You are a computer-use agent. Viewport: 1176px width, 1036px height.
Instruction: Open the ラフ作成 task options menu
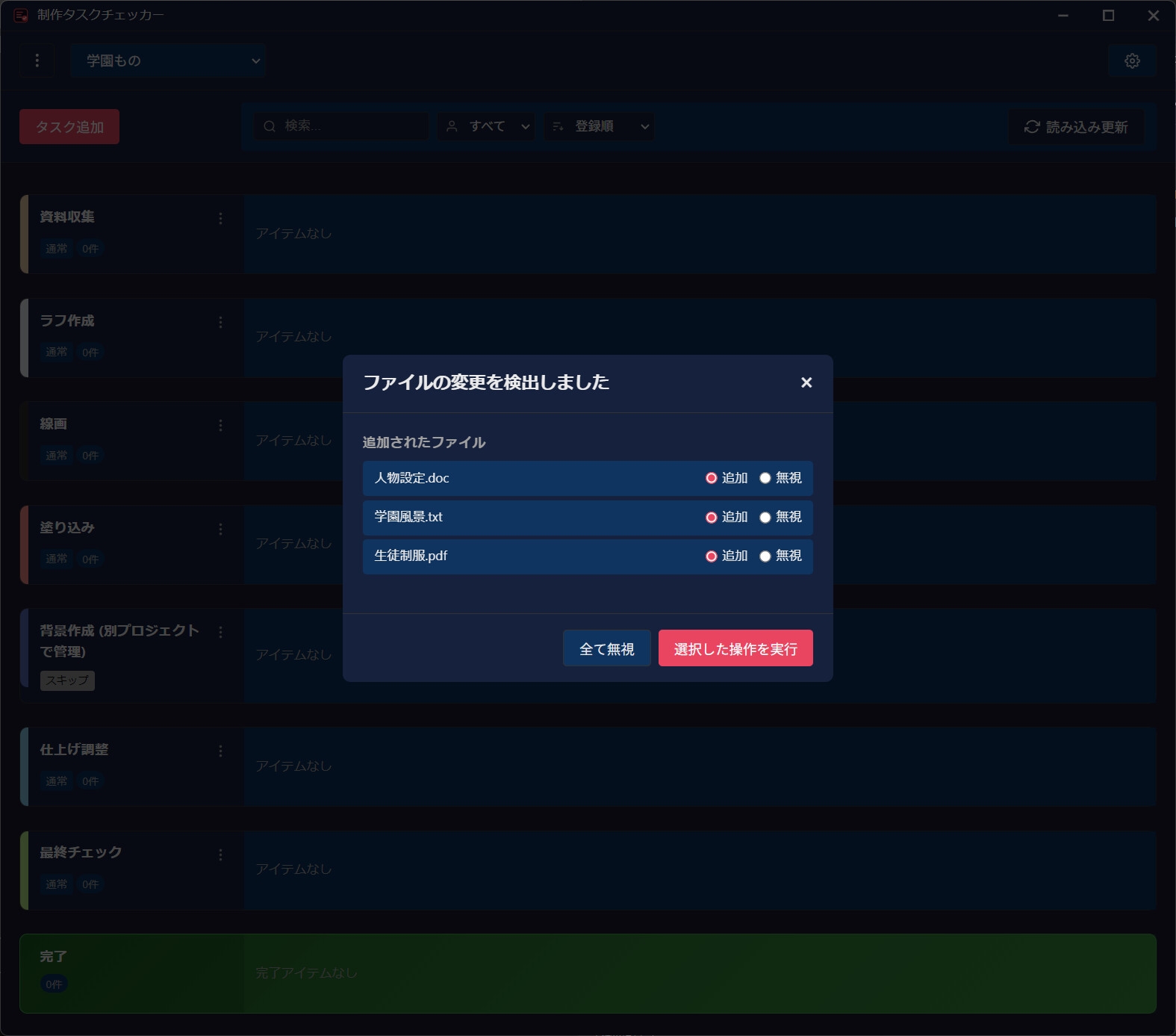[x=220, y=322]
